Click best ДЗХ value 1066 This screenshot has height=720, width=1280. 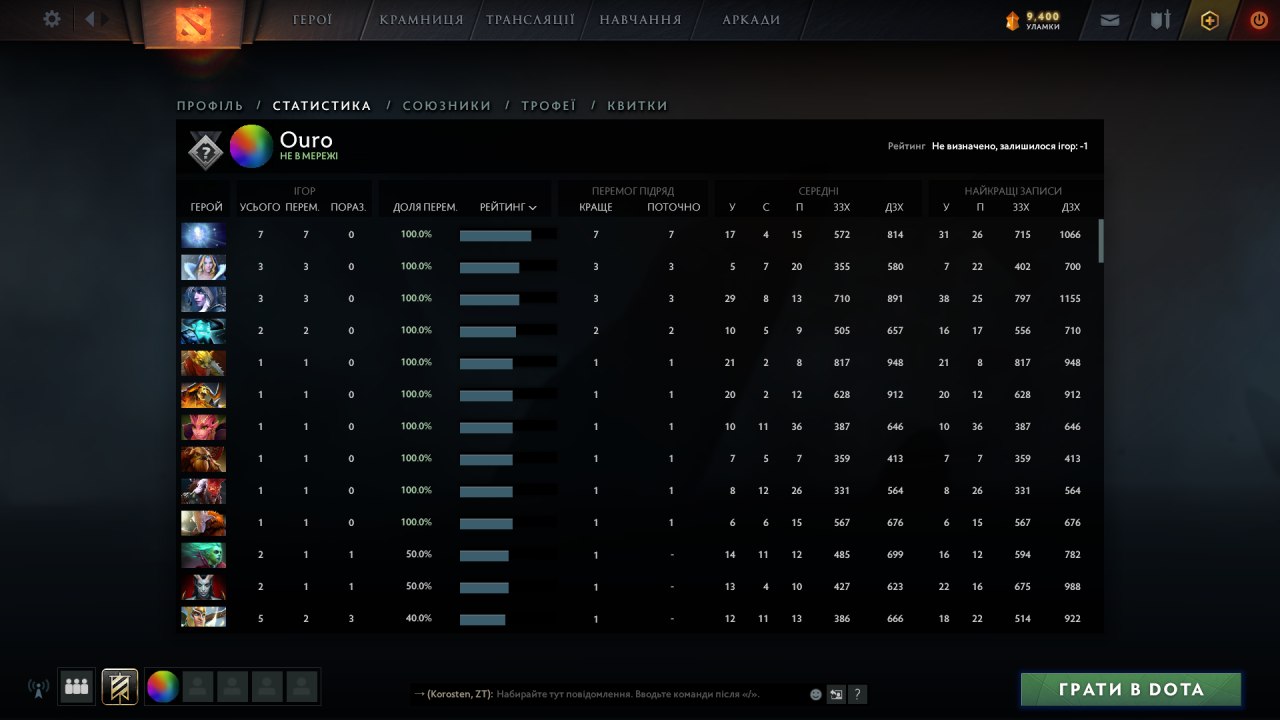pos(1071,235)
